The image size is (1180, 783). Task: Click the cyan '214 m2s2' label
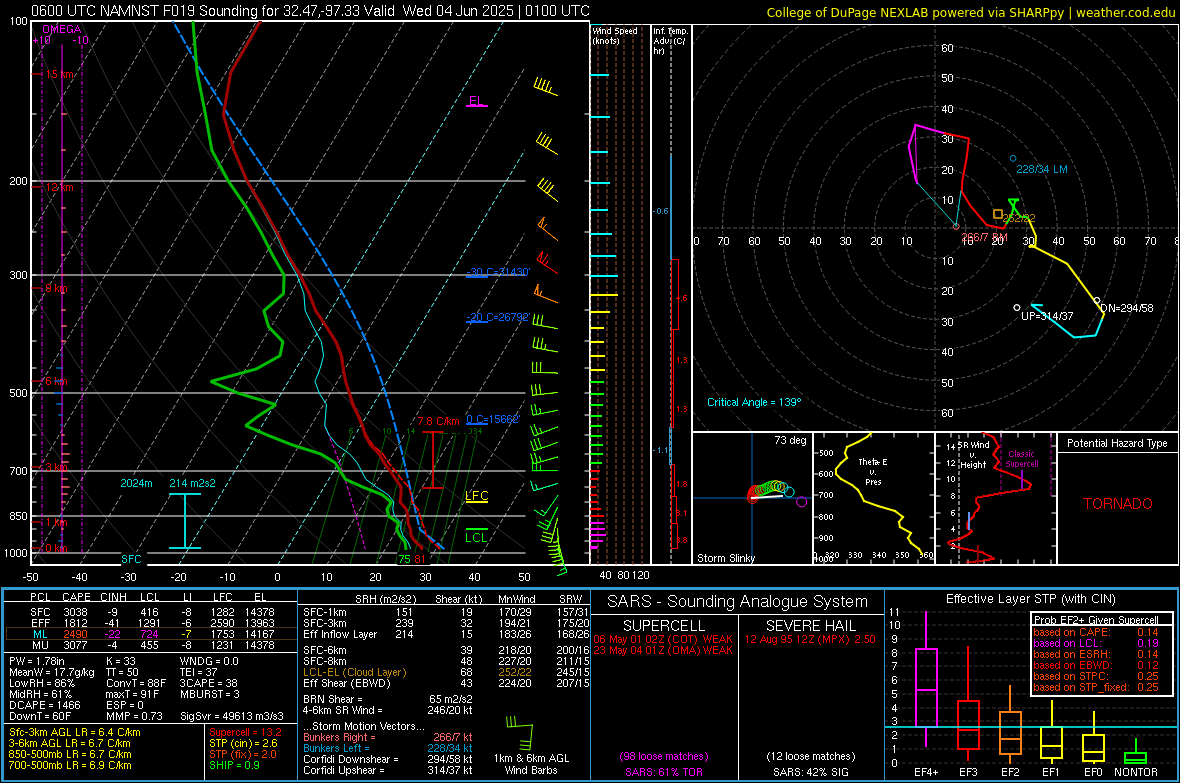(x=192, y=483)
